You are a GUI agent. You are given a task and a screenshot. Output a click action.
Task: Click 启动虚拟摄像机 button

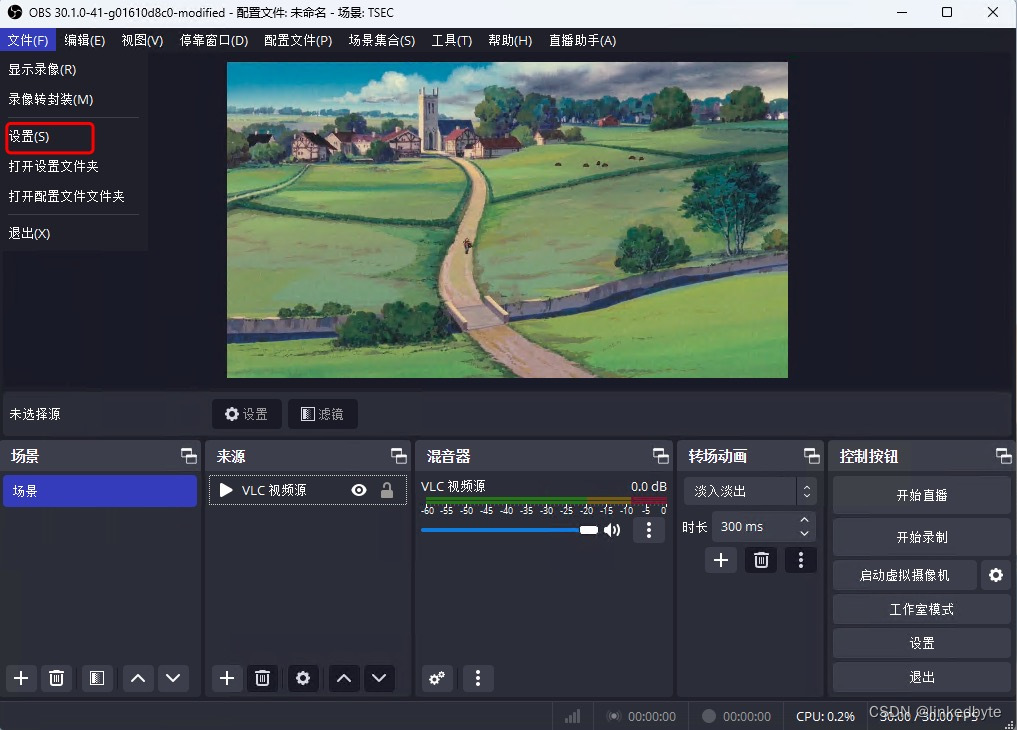tap(904, 575)
